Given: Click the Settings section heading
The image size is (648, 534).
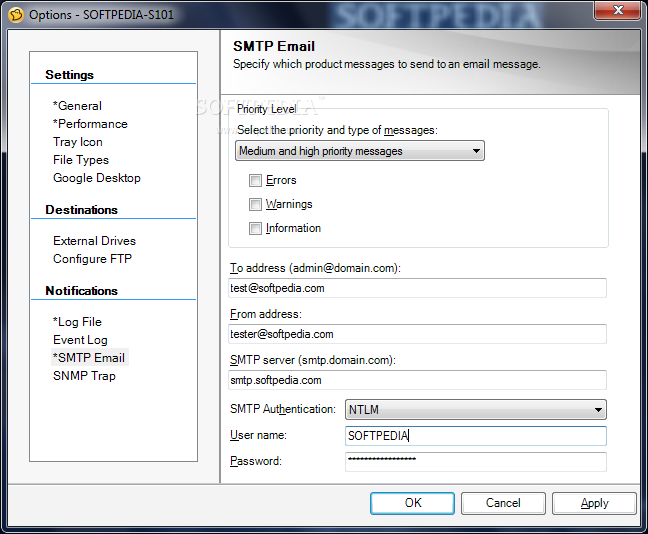Looking at the screenshot, I should coord(69,75).
